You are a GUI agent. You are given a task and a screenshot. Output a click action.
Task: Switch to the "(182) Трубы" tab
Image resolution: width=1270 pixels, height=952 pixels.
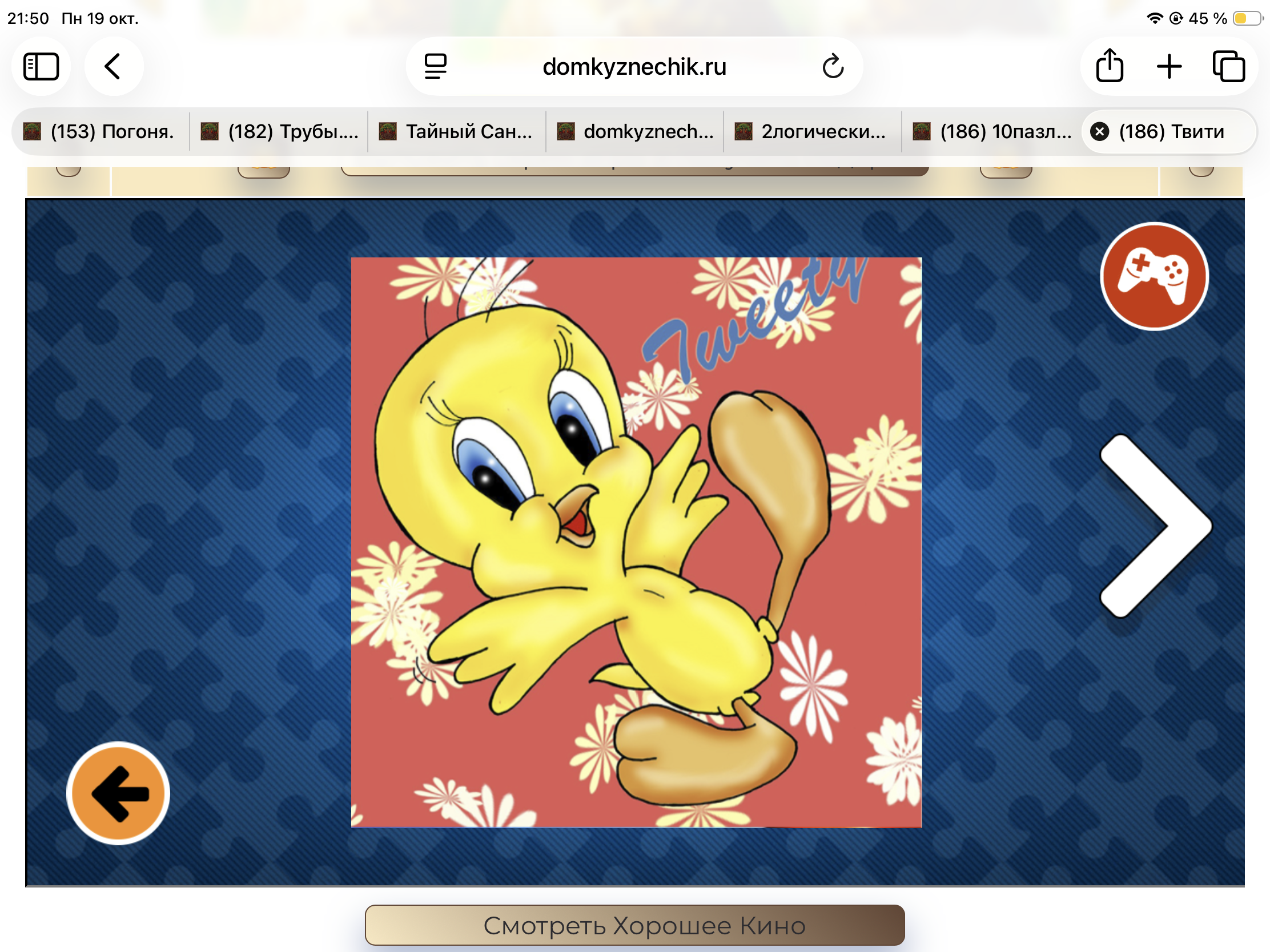click(279, 131)
